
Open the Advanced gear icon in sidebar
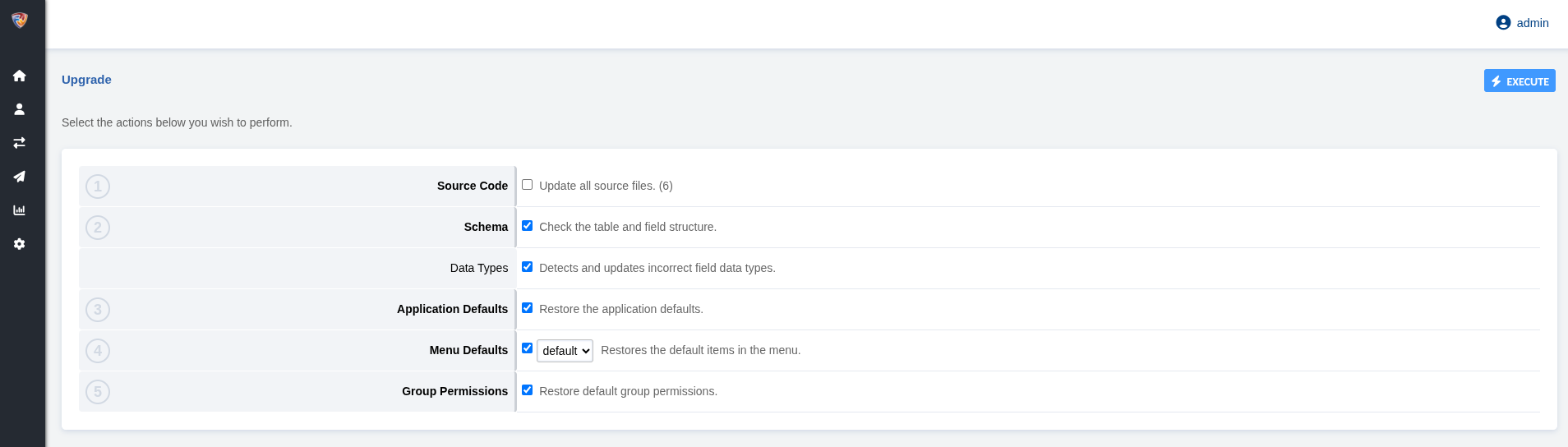coord(20,244)
